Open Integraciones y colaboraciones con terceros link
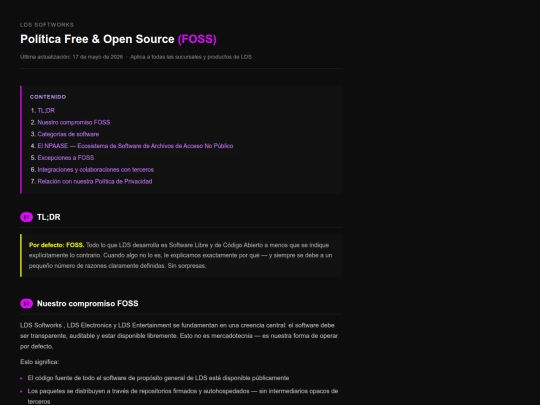 click(x=96, y=169)
